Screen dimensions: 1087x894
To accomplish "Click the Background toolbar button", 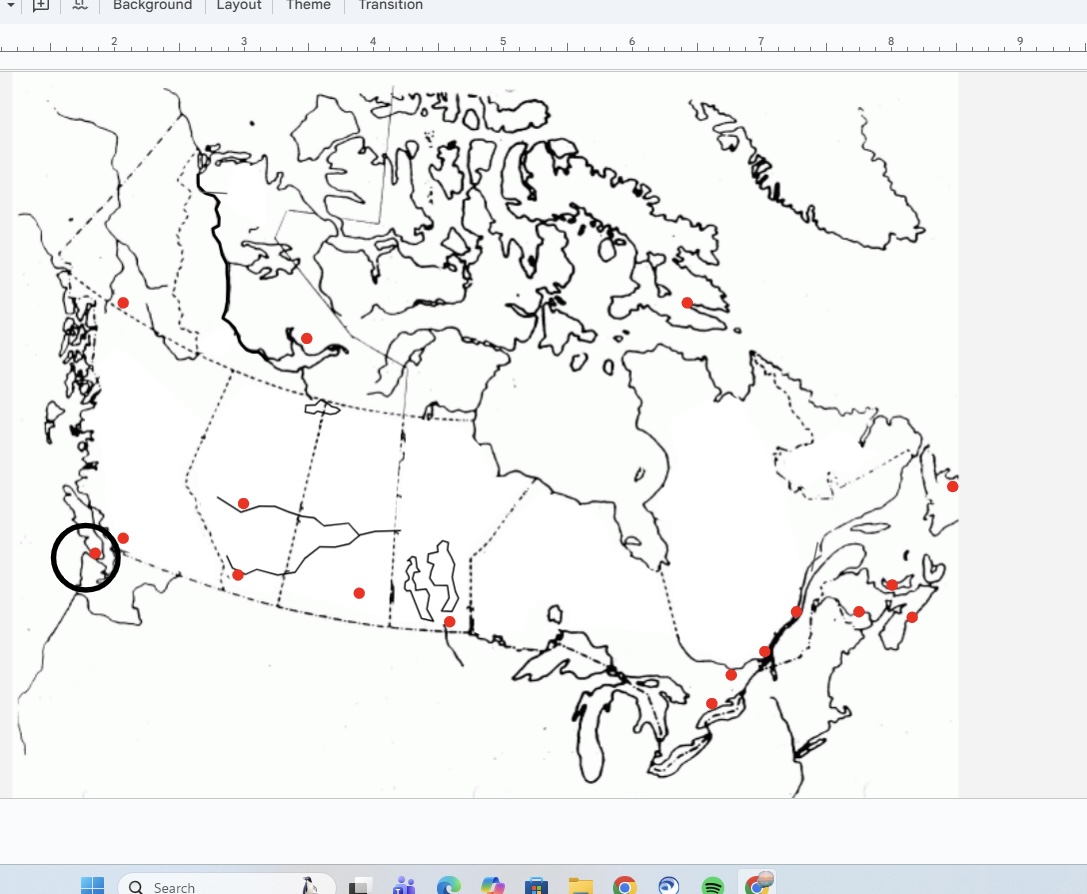I will tap(152, 6).
